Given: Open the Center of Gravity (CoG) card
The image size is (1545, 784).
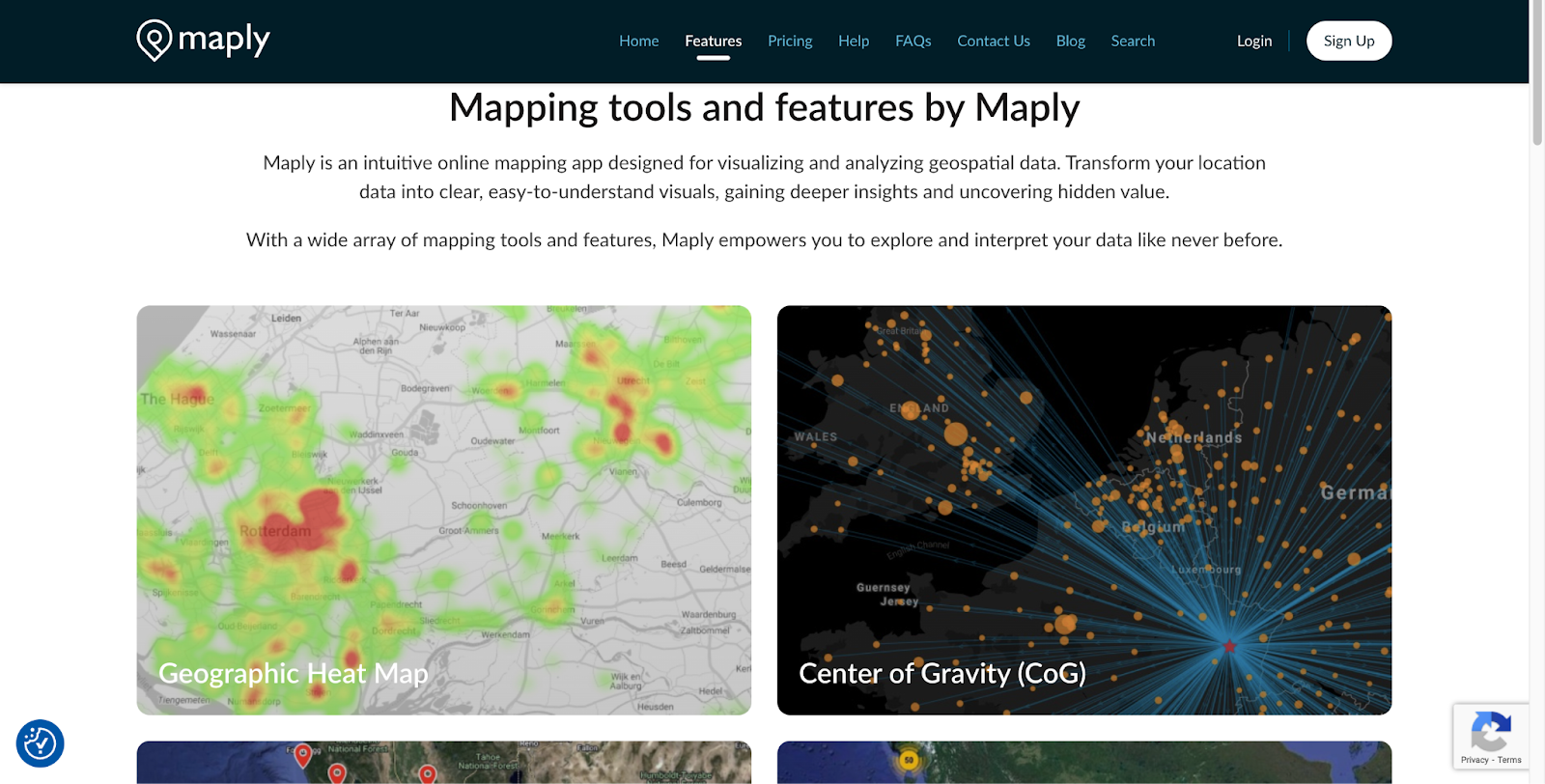Looking at the screenshot, I should pos(1084,511).
